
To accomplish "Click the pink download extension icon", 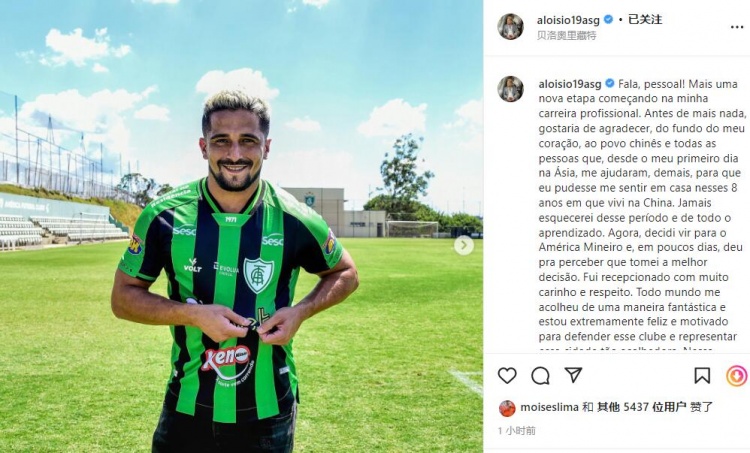I will (x=737, y=376).
